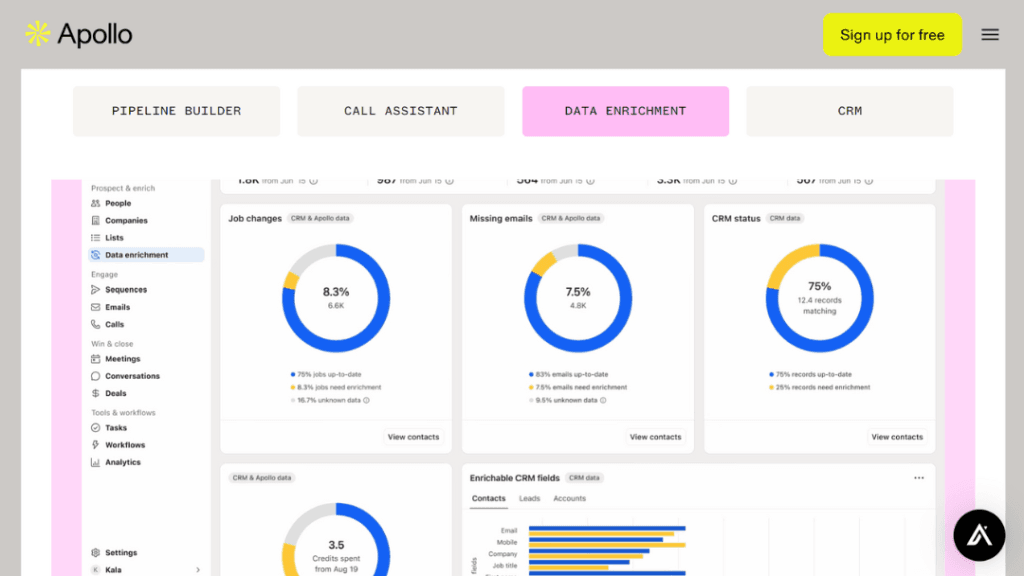Switch to the Call Assistant tab

click(x=400, y=111)
